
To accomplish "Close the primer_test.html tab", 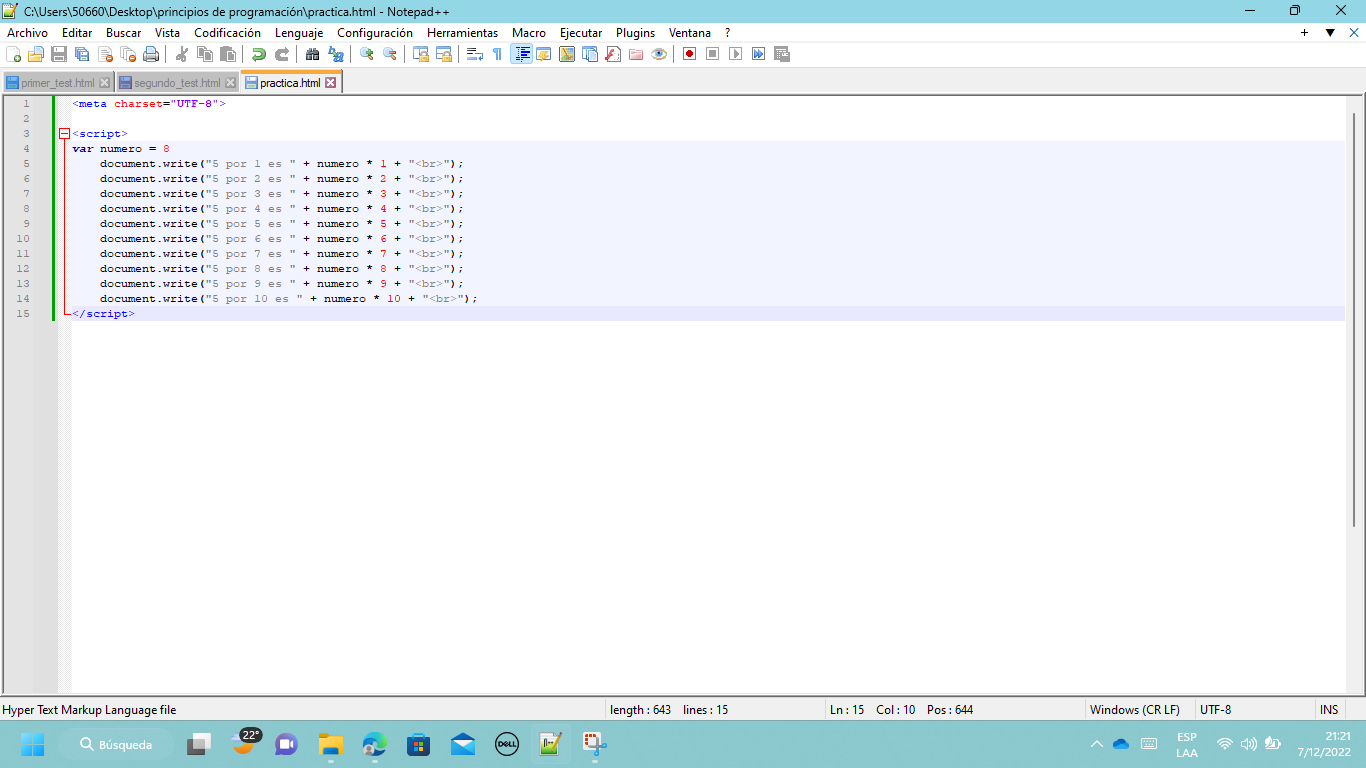I will tap(105, 83).
